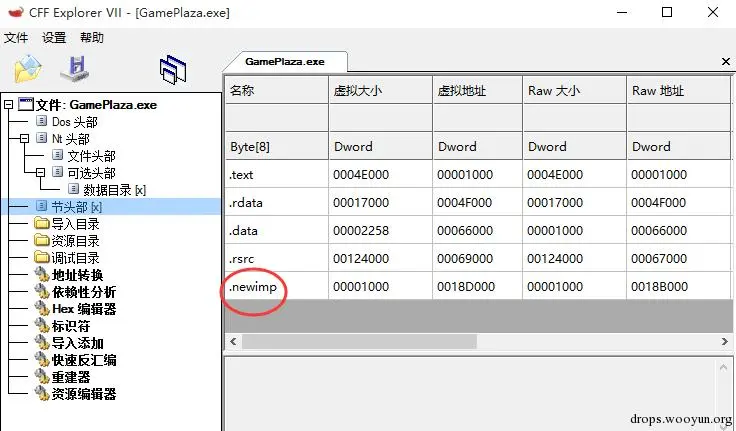Image resolution: width=736 pixels, height=431 pixels.
Task: Click raw address 00067000 of .rsrc
Action: [659, 259]
